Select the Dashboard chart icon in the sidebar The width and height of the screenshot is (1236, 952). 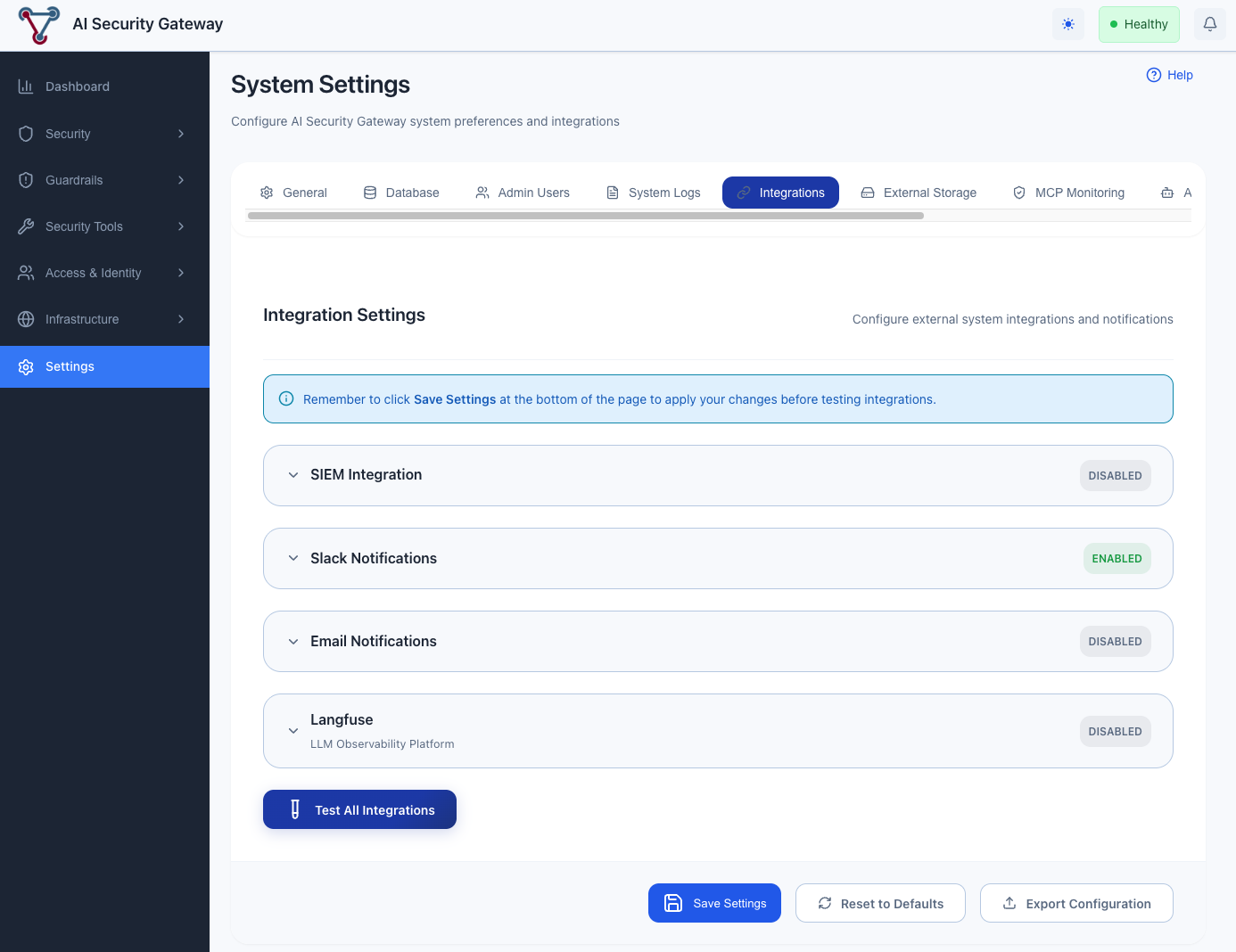click(27, 86)
